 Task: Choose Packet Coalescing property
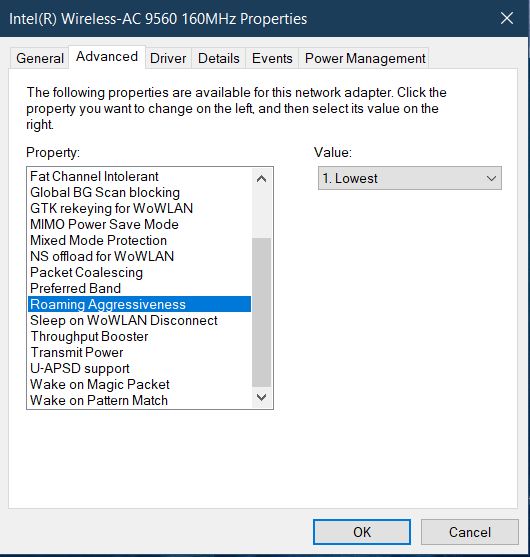139,272
